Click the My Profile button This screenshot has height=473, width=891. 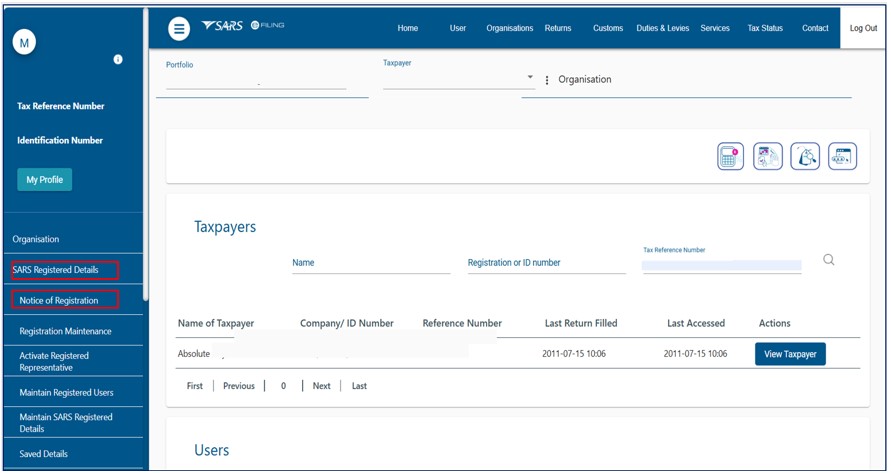44,180
